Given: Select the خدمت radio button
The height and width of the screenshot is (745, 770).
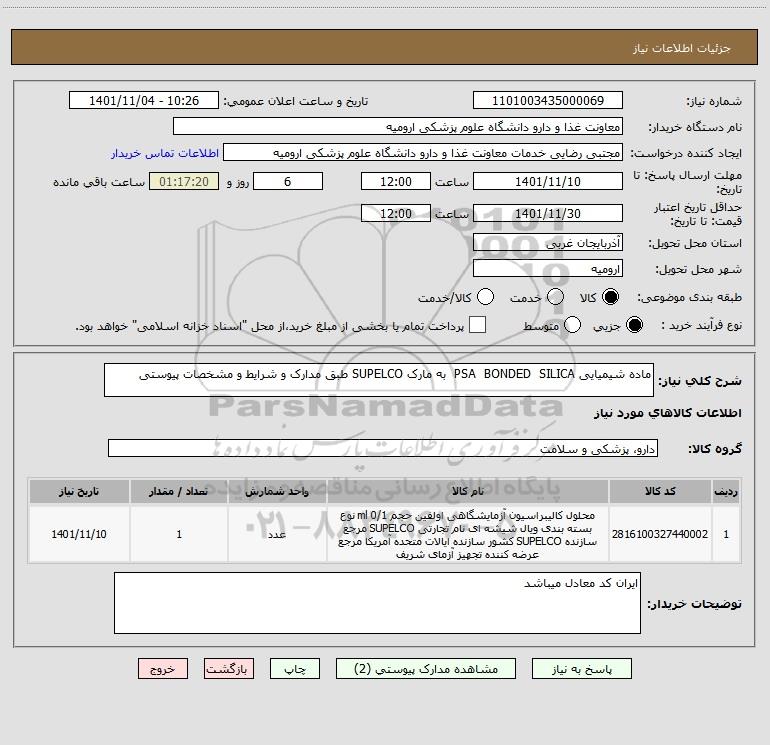Looking at the screenshot, I should click(x=555, y=297).
